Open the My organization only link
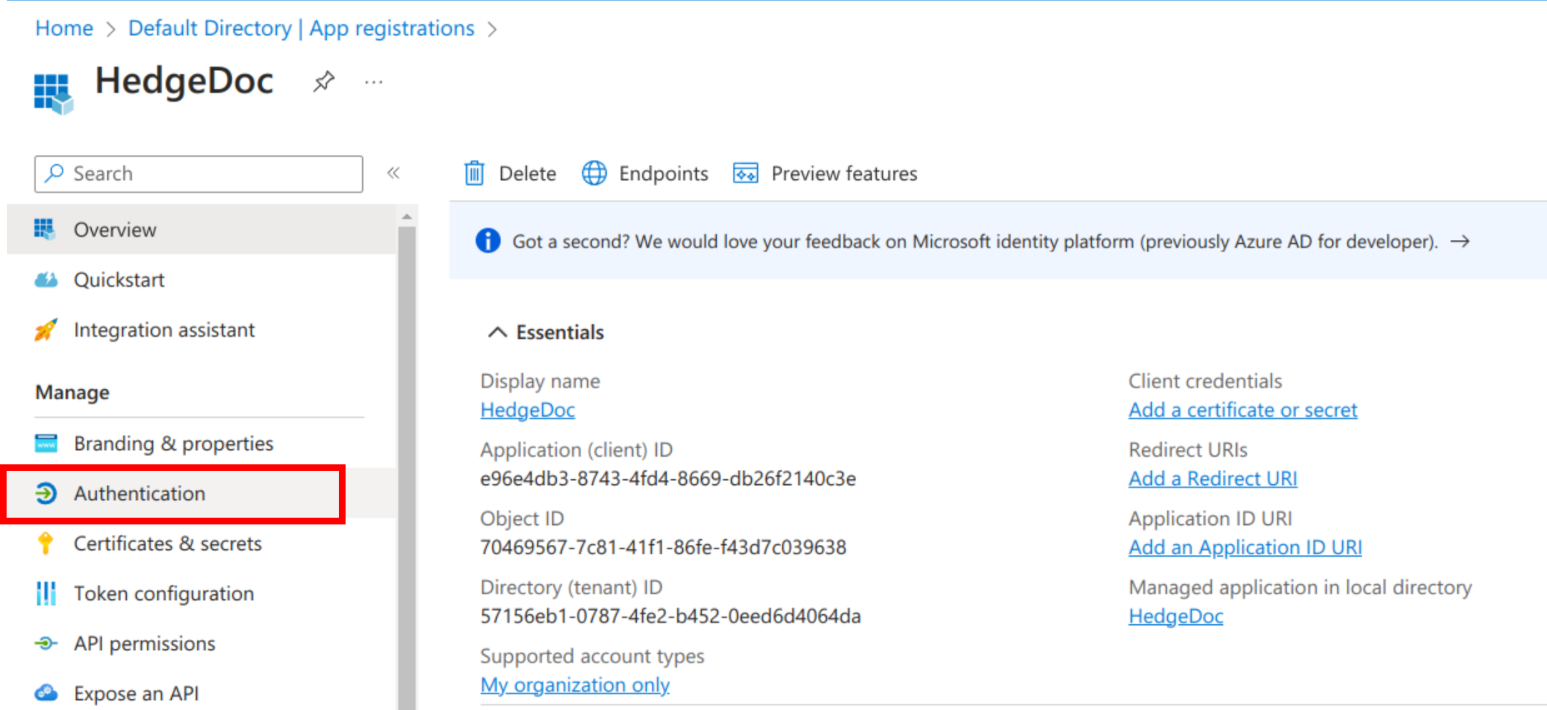This screenshot has height=710, width=1547. click(575, 684)
